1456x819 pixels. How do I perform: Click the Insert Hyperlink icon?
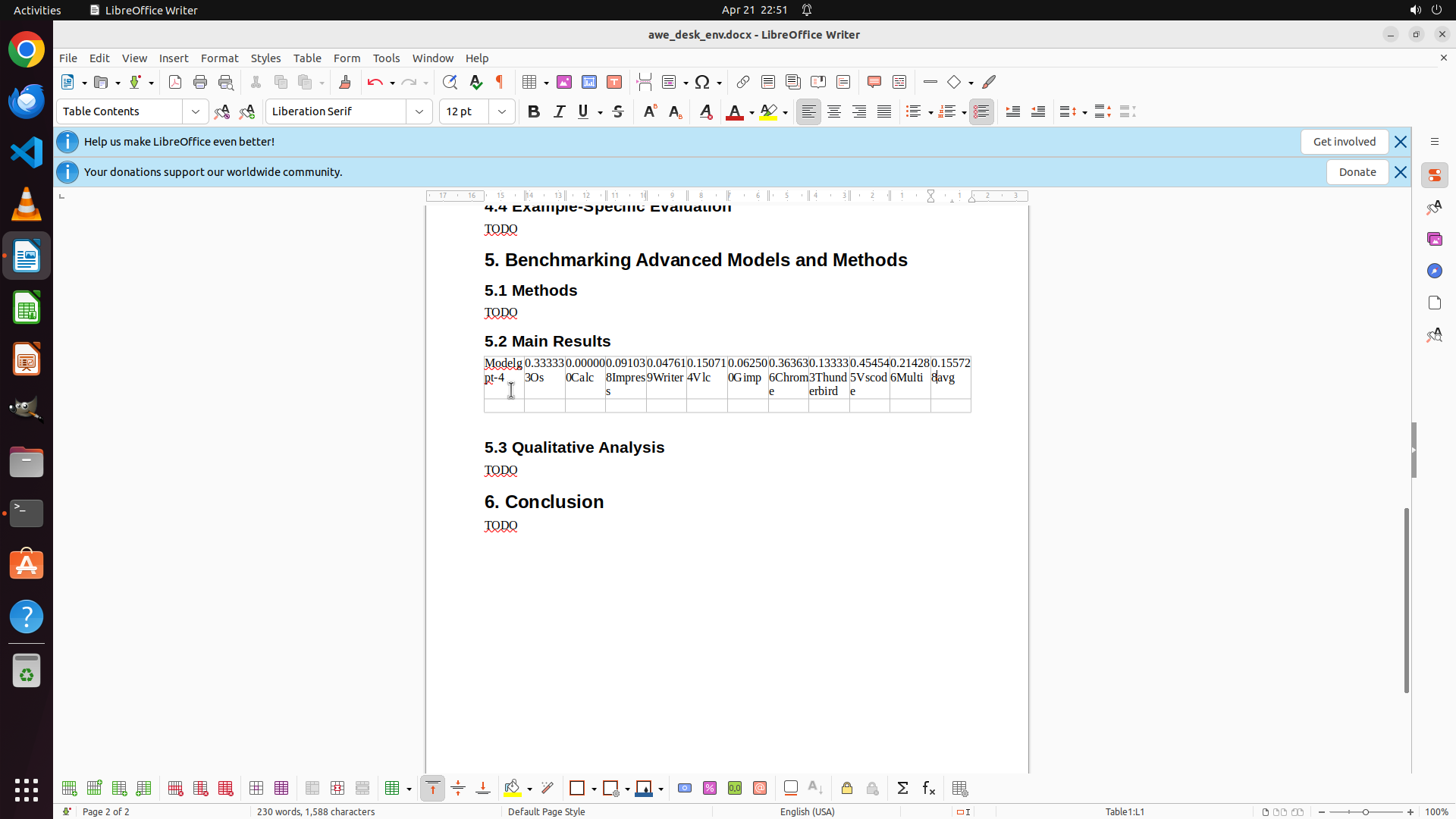(x=743, y=82)
